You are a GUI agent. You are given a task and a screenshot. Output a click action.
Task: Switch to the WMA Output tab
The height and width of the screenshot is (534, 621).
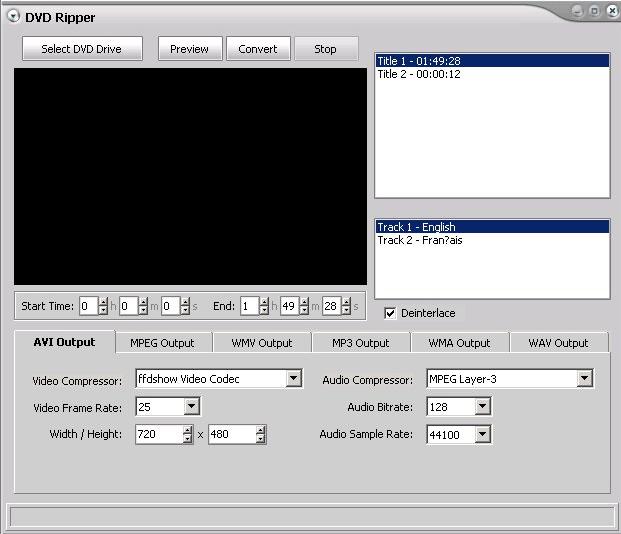coord(459,343)
